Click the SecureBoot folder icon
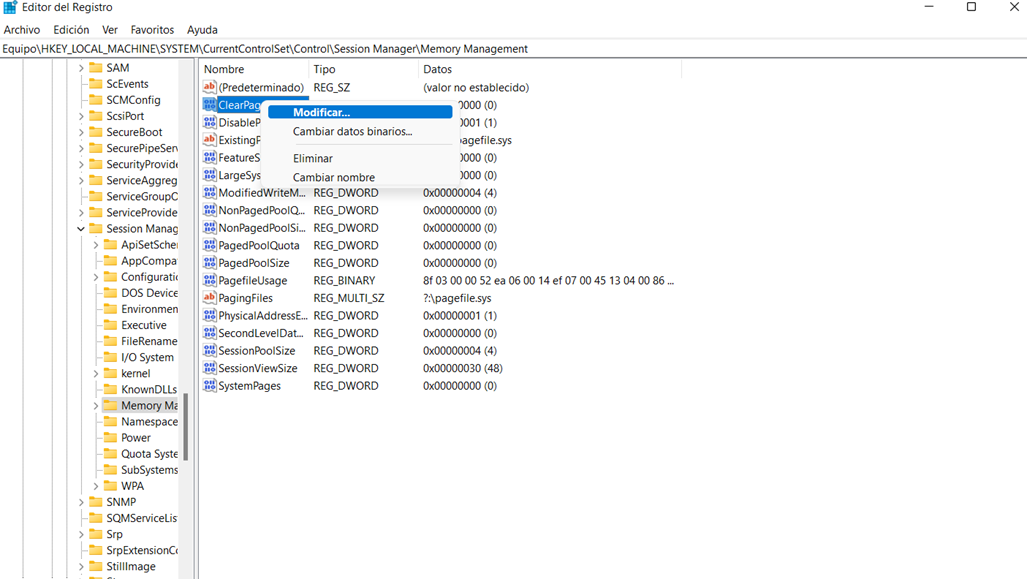 click(x=96, y=132)
